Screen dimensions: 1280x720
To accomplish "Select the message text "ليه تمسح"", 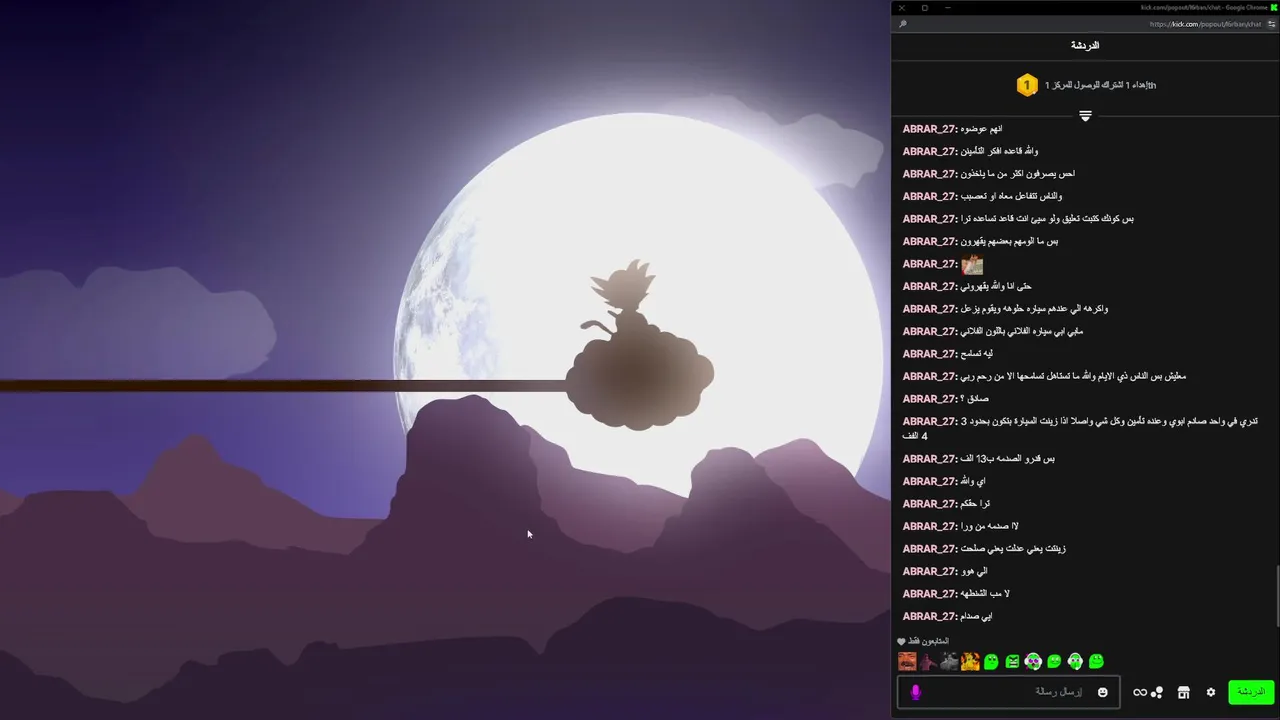I will point(977,354).
